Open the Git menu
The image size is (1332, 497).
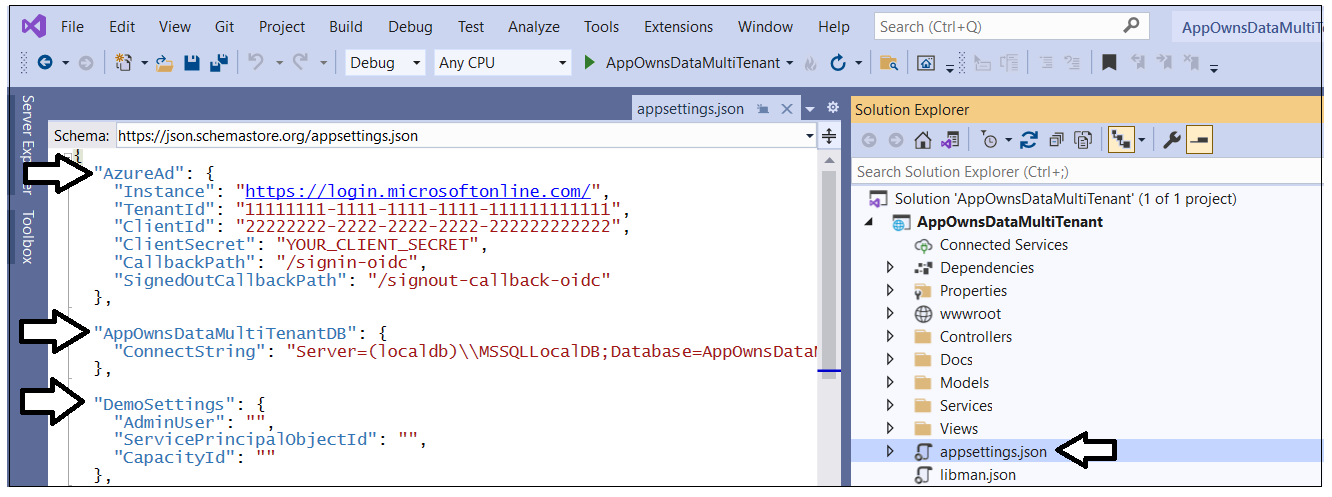click(224, 27)
